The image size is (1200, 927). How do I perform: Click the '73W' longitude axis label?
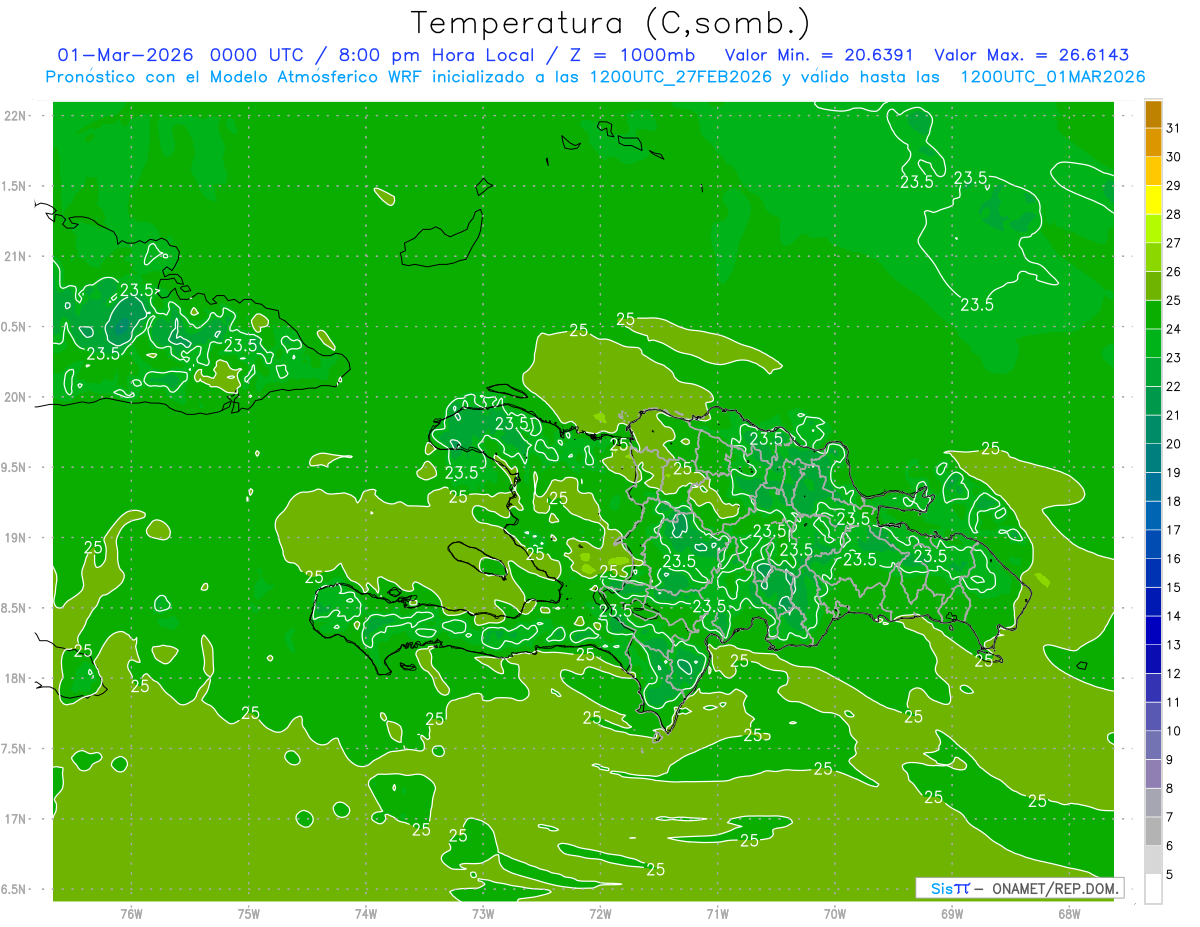483,914
